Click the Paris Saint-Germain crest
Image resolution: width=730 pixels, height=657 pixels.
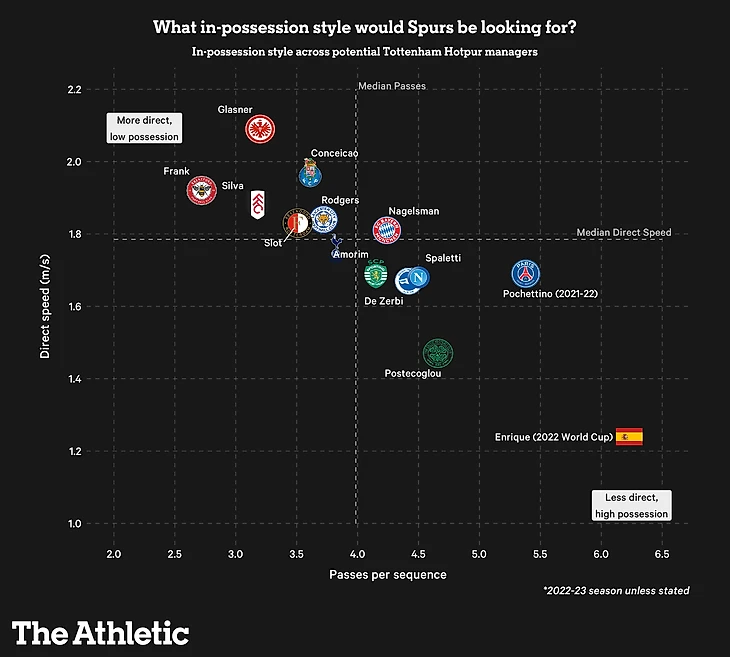click(x=526, y=274)
